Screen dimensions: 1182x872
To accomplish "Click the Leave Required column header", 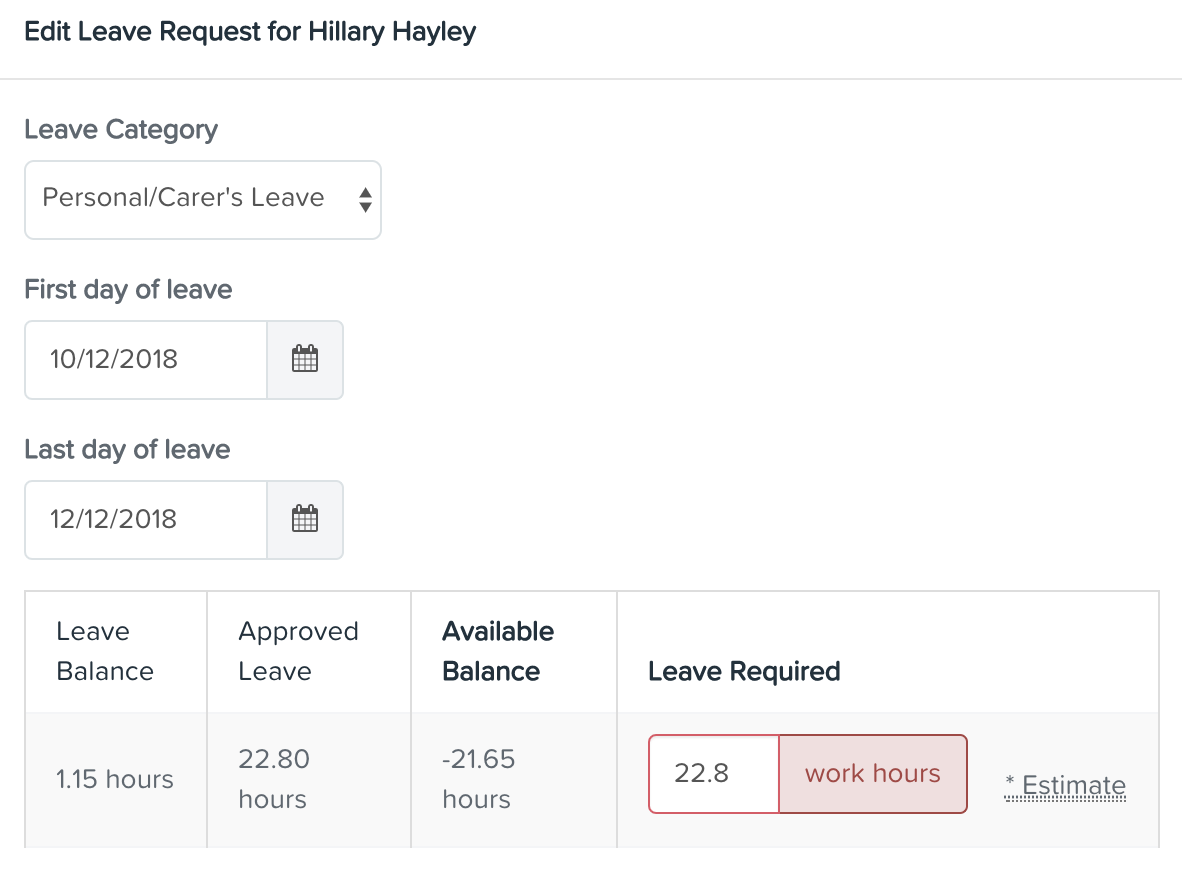I will [744, 671].
